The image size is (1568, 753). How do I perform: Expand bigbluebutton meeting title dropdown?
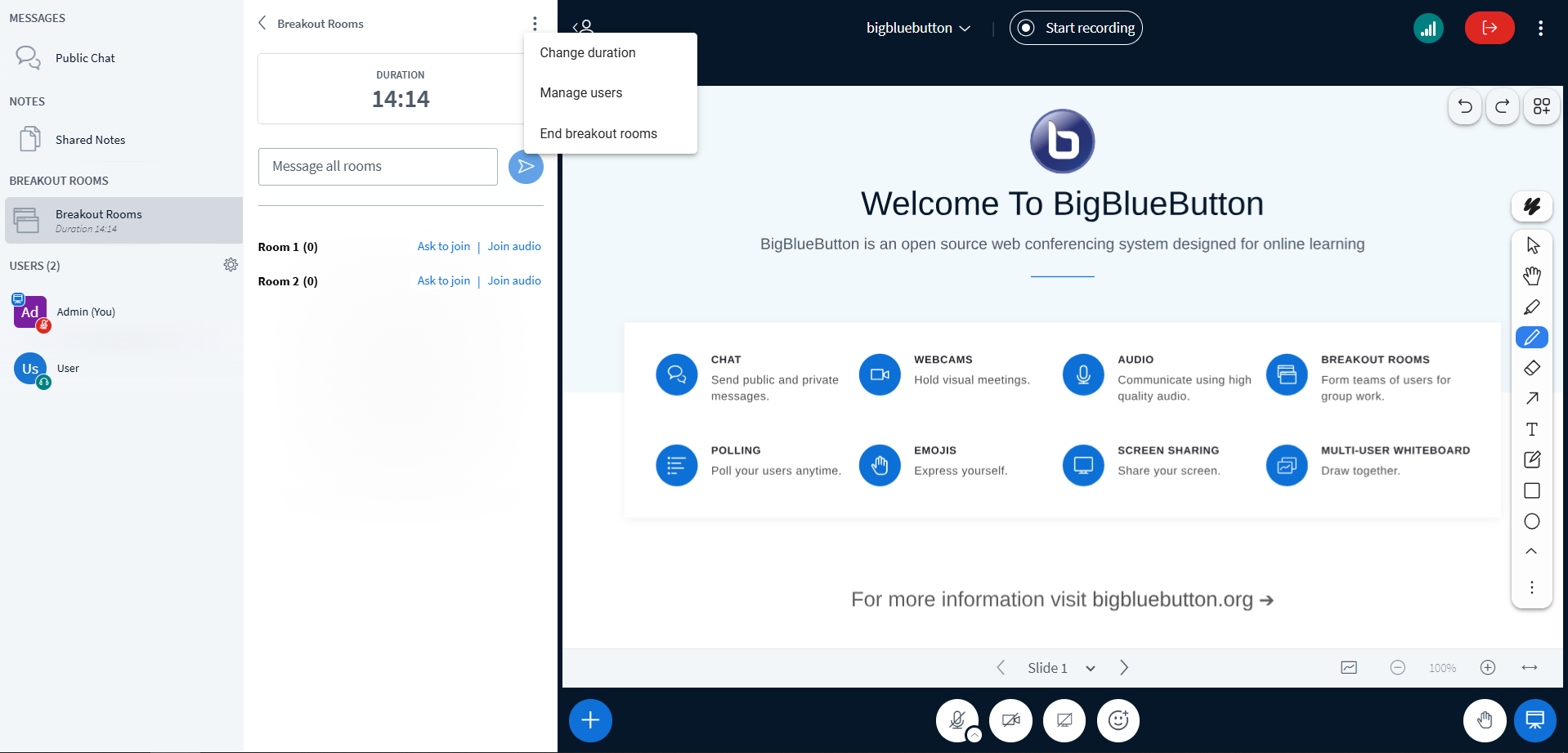(918, 28)
